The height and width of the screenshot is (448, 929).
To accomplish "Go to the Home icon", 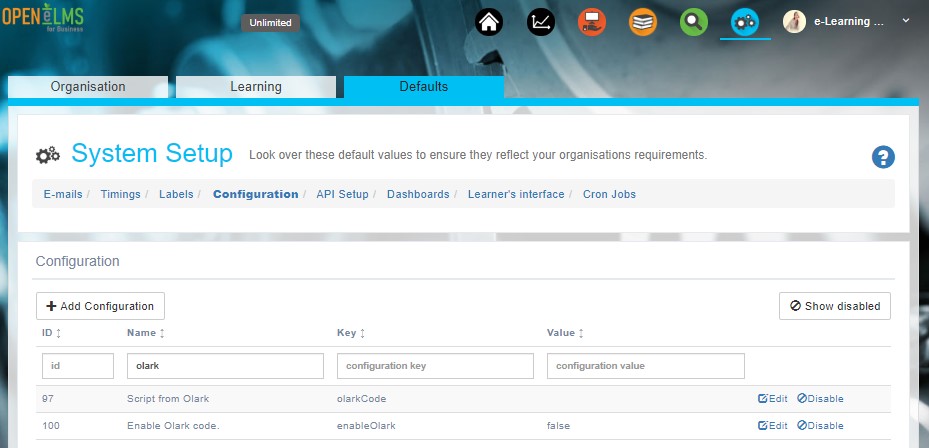I will [488, 21].
